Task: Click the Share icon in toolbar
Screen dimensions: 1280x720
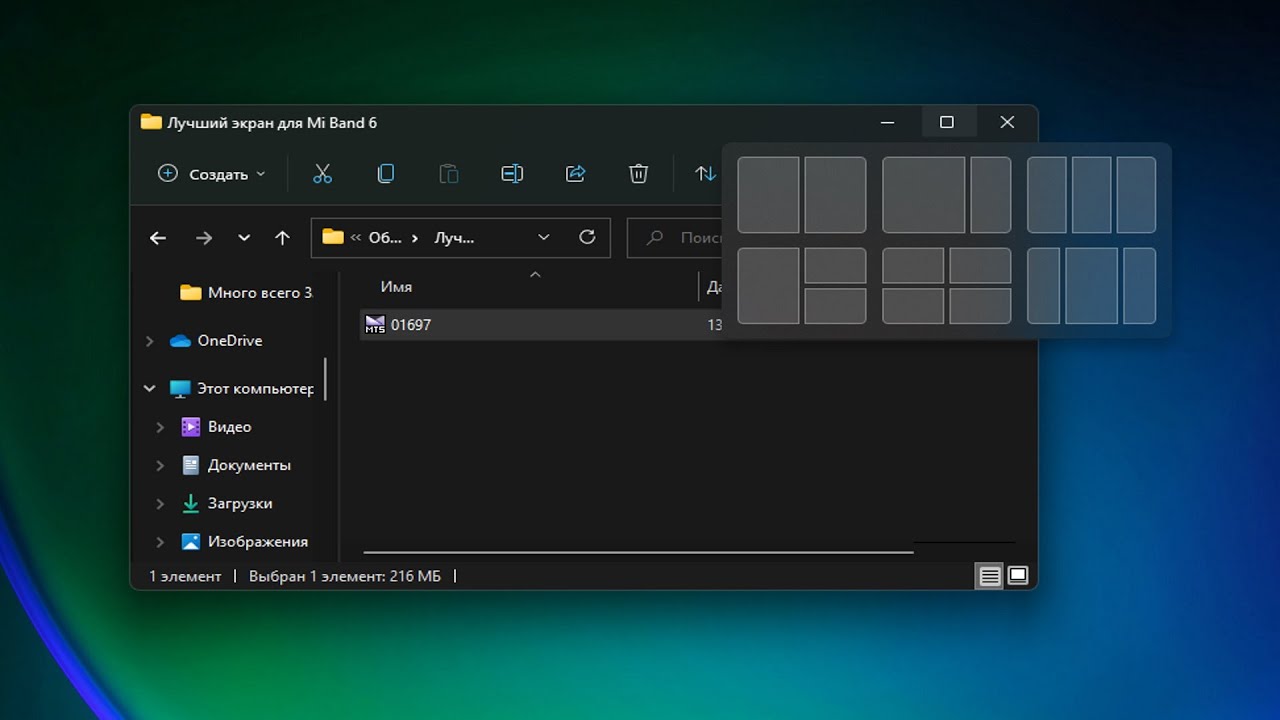Action: [575, 174]
